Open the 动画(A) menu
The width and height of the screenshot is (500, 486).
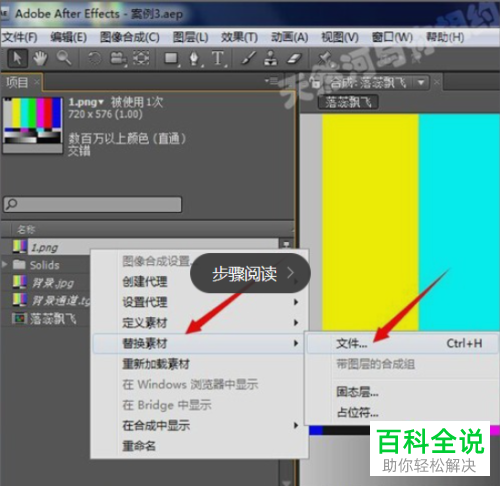289,37
